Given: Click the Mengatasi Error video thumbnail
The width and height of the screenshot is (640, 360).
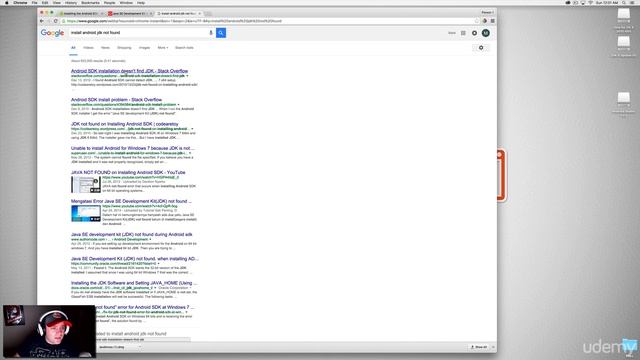Looking at the screenshot, I should point(86,213).
